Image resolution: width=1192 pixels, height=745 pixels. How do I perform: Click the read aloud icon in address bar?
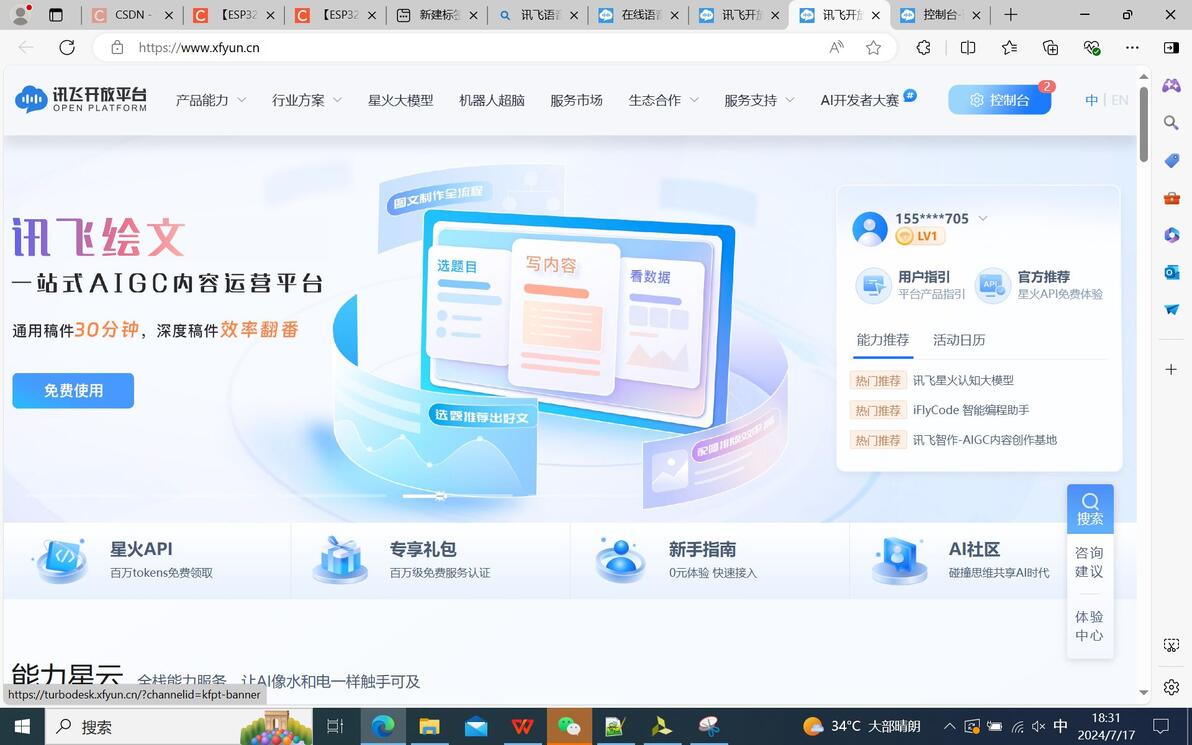pyautogui.click(x=836, y=47)
